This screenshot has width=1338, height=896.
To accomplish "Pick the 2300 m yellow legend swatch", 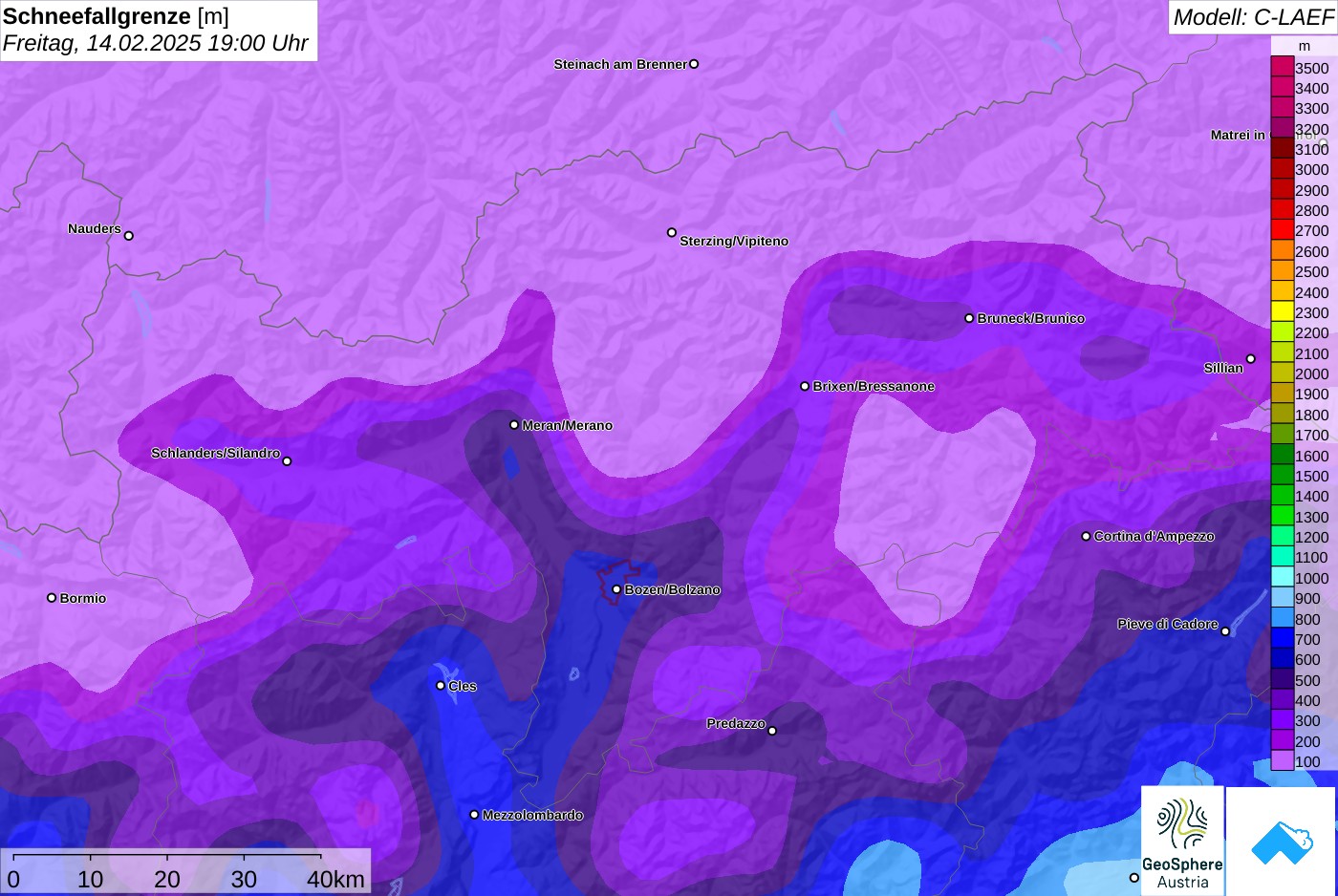I will click(1282, 312).
